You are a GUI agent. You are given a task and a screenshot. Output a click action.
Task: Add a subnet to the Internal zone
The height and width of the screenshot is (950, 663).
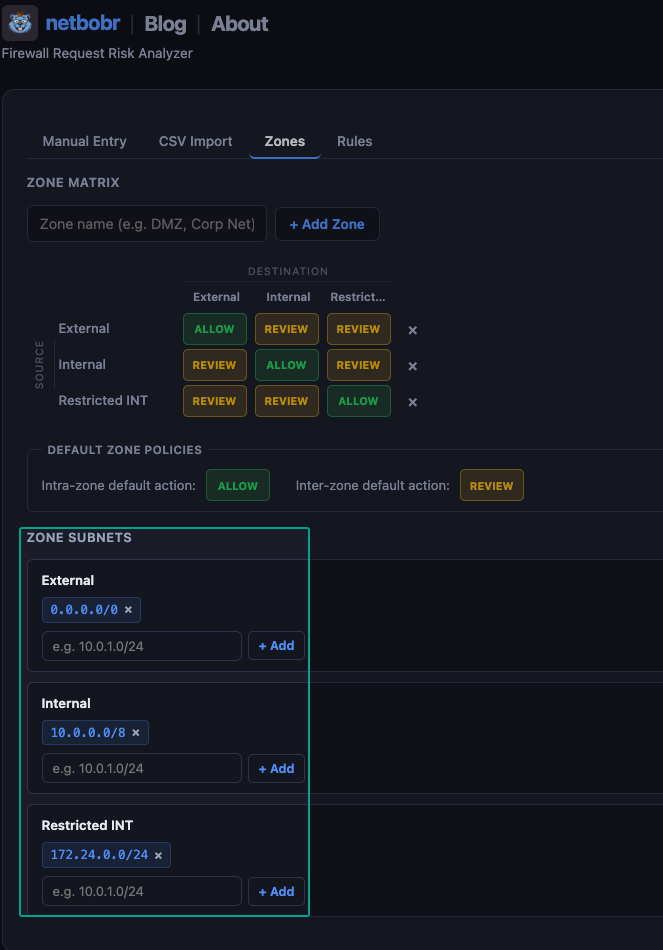(x=276, y=768)
